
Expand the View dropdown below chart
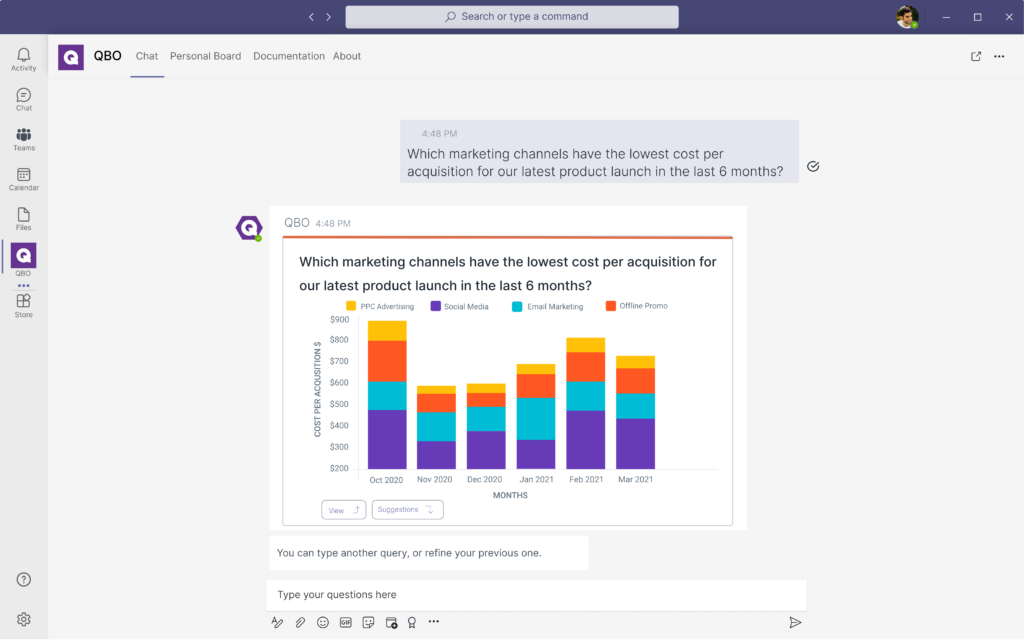(x=343, y=510)
